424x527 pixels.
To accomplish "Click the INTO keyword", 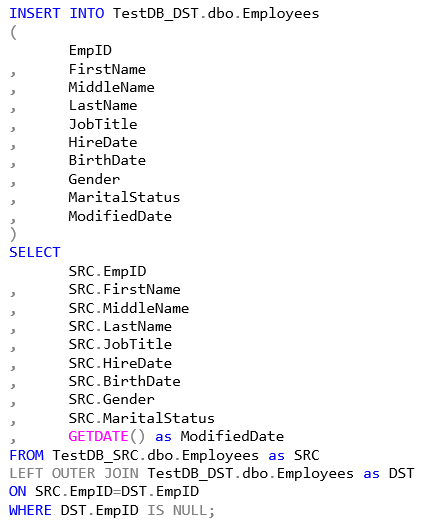I will (x=87, y=14).
